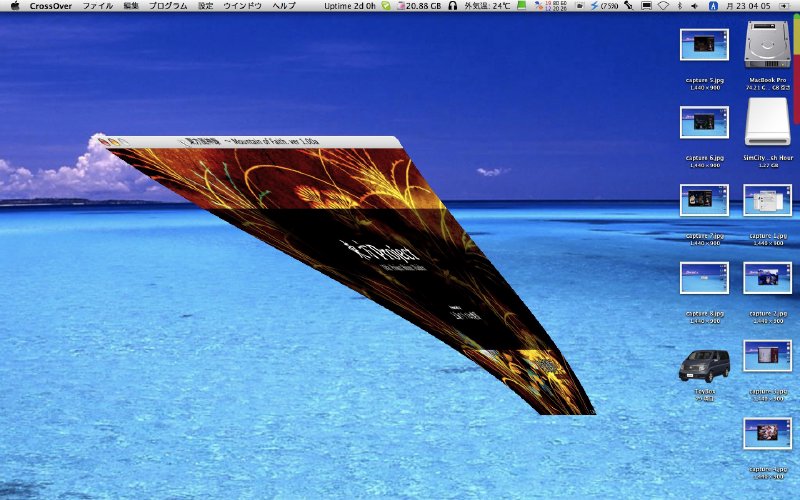Select capture 4.jpg desktop thumbnail

(767, 433)
